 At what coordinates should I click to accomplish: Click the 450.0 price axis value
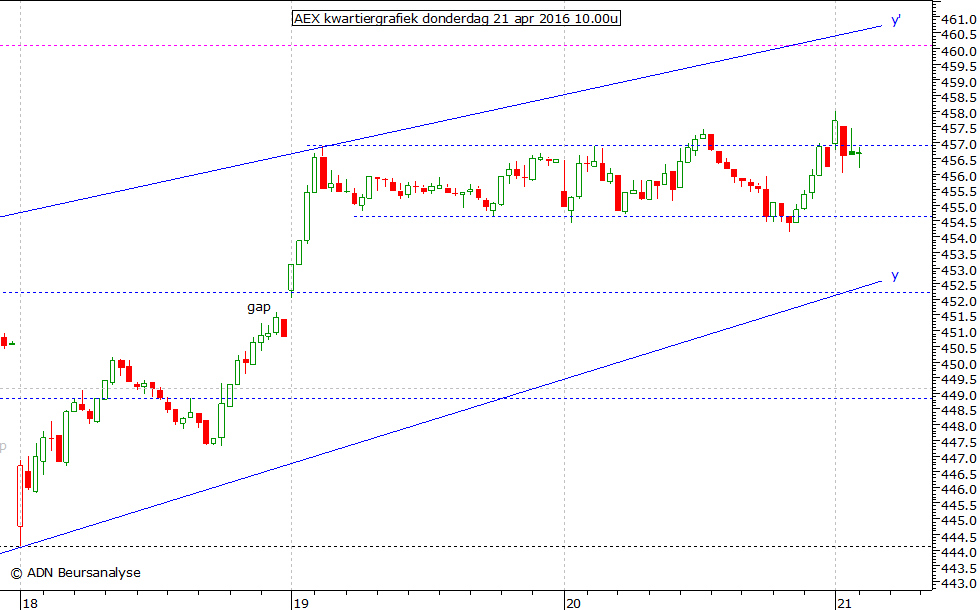(x=959, y=364)
